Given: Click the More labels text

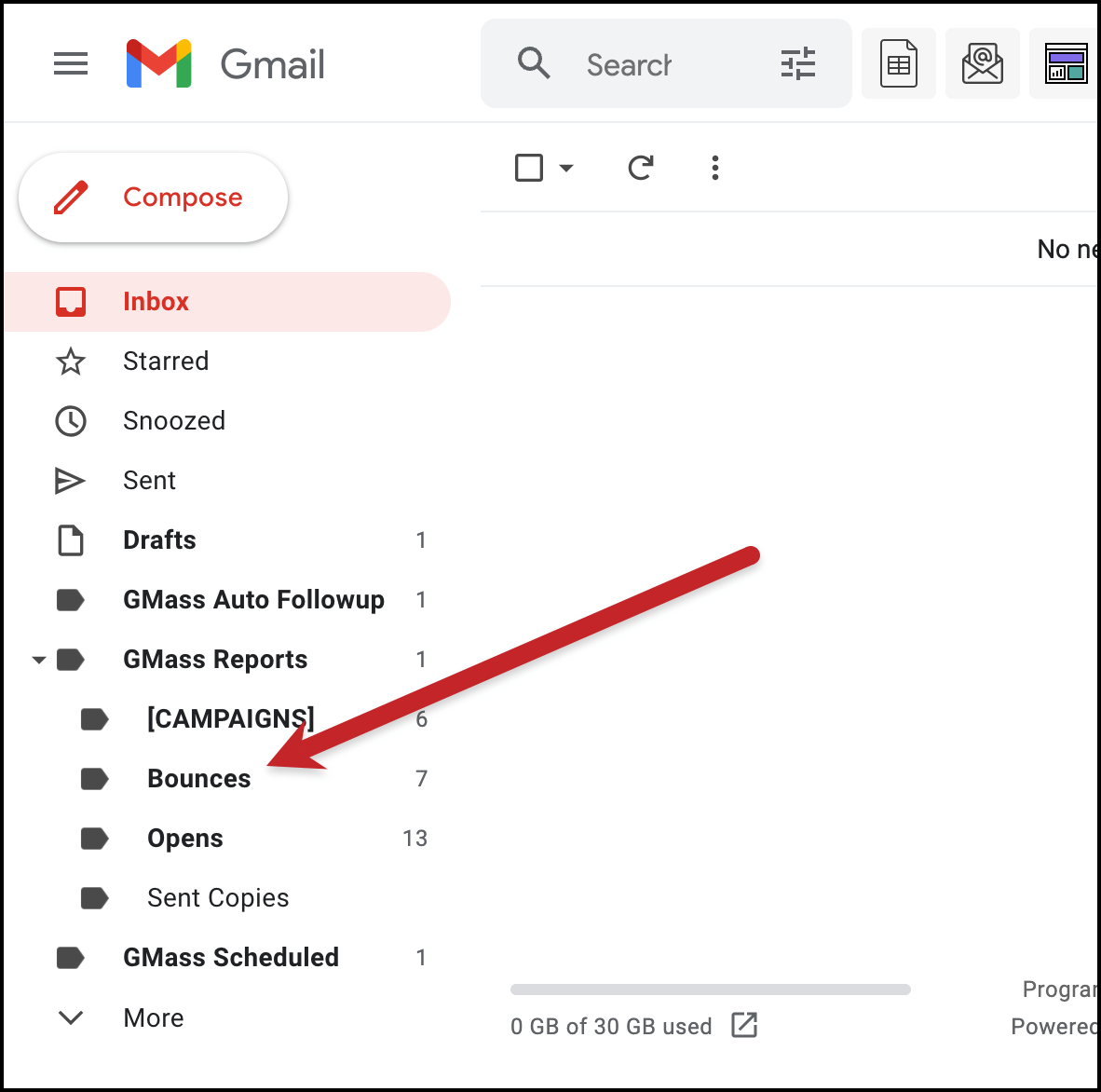Looking at the screenshot, I should [154, 1017].
